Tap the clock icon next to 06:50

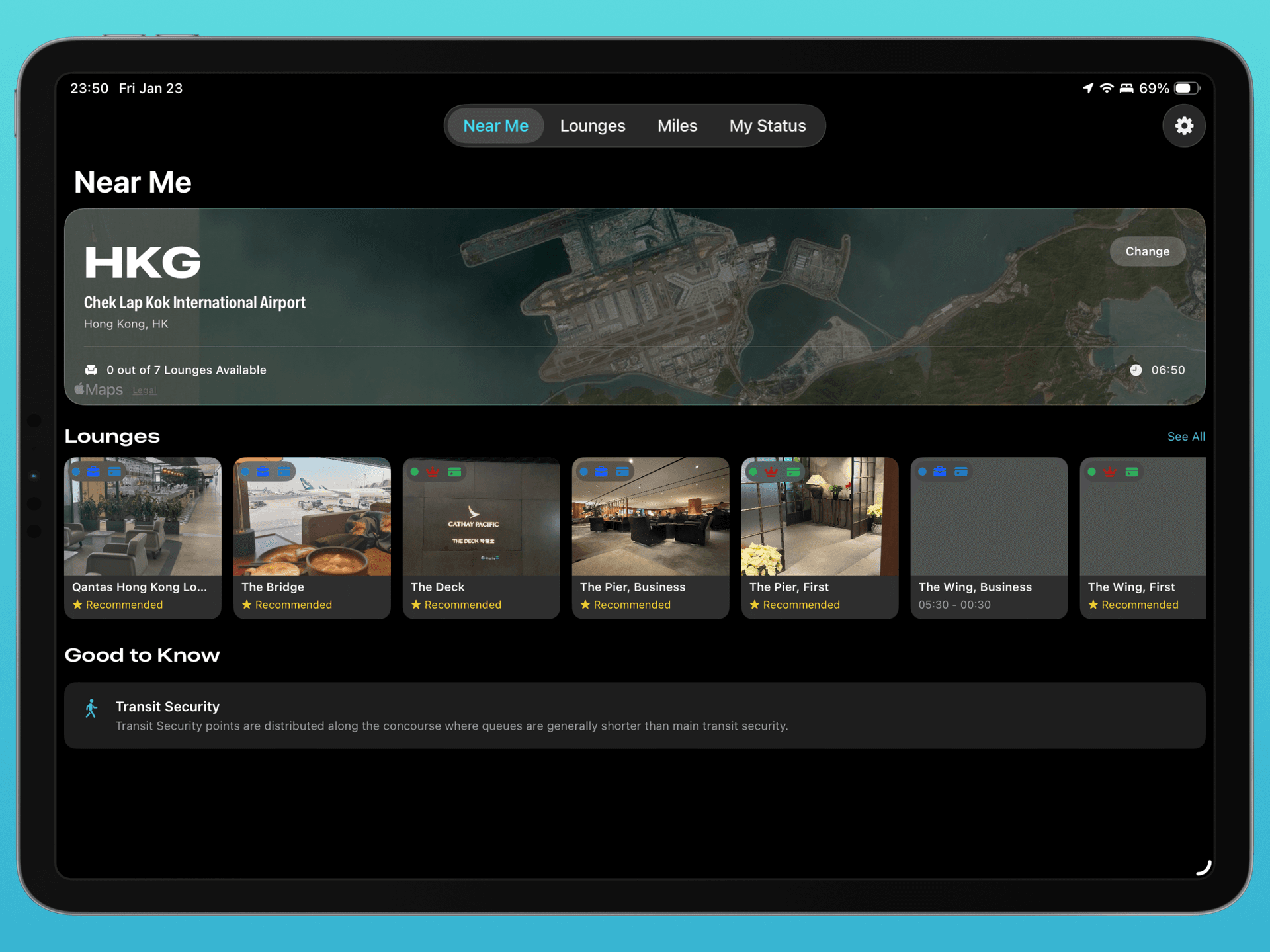point(1135,370)
